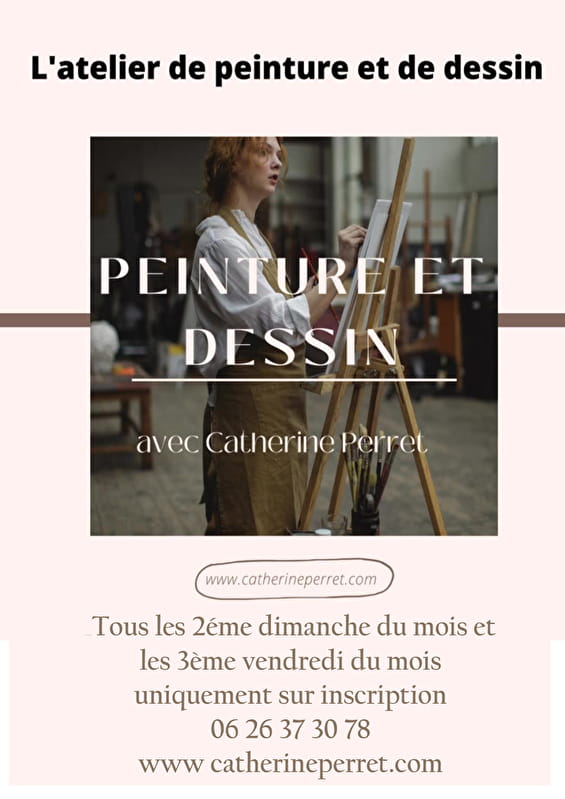
Task: Click the large PEINTURE ET overlay text
Action: tap(291, 276)
